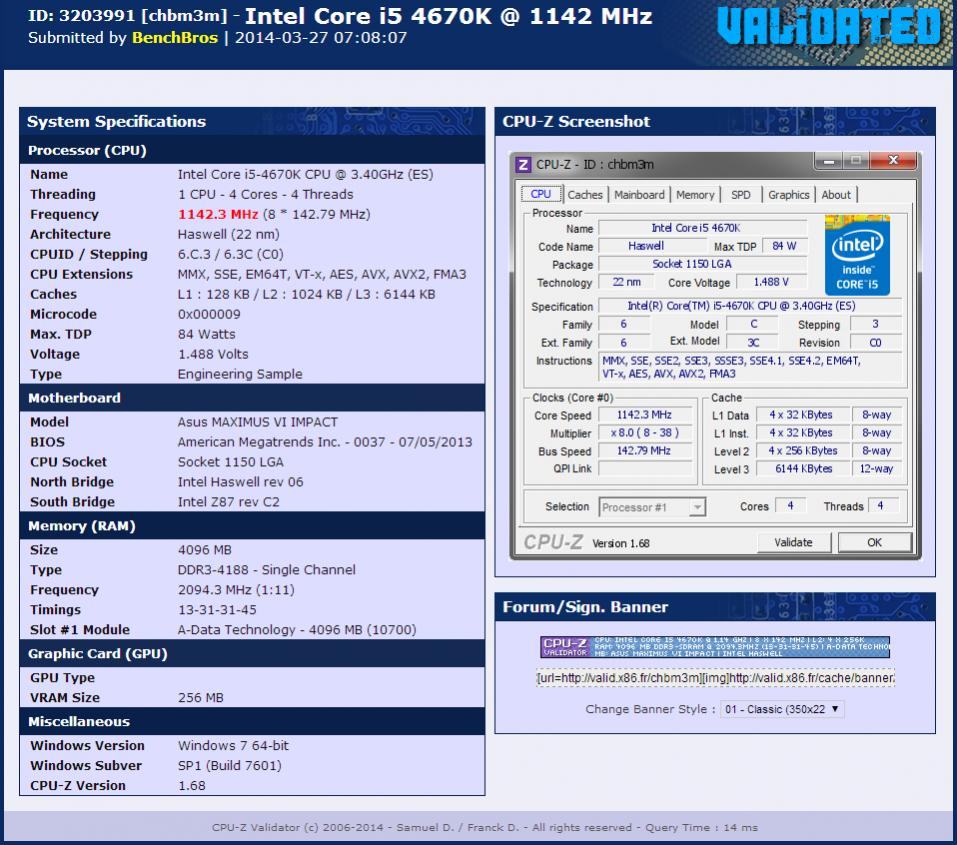Viewport: 957px width, 845px height.
Task: Click the Microcode value 0x000009
Action: [x=209, y=314]
